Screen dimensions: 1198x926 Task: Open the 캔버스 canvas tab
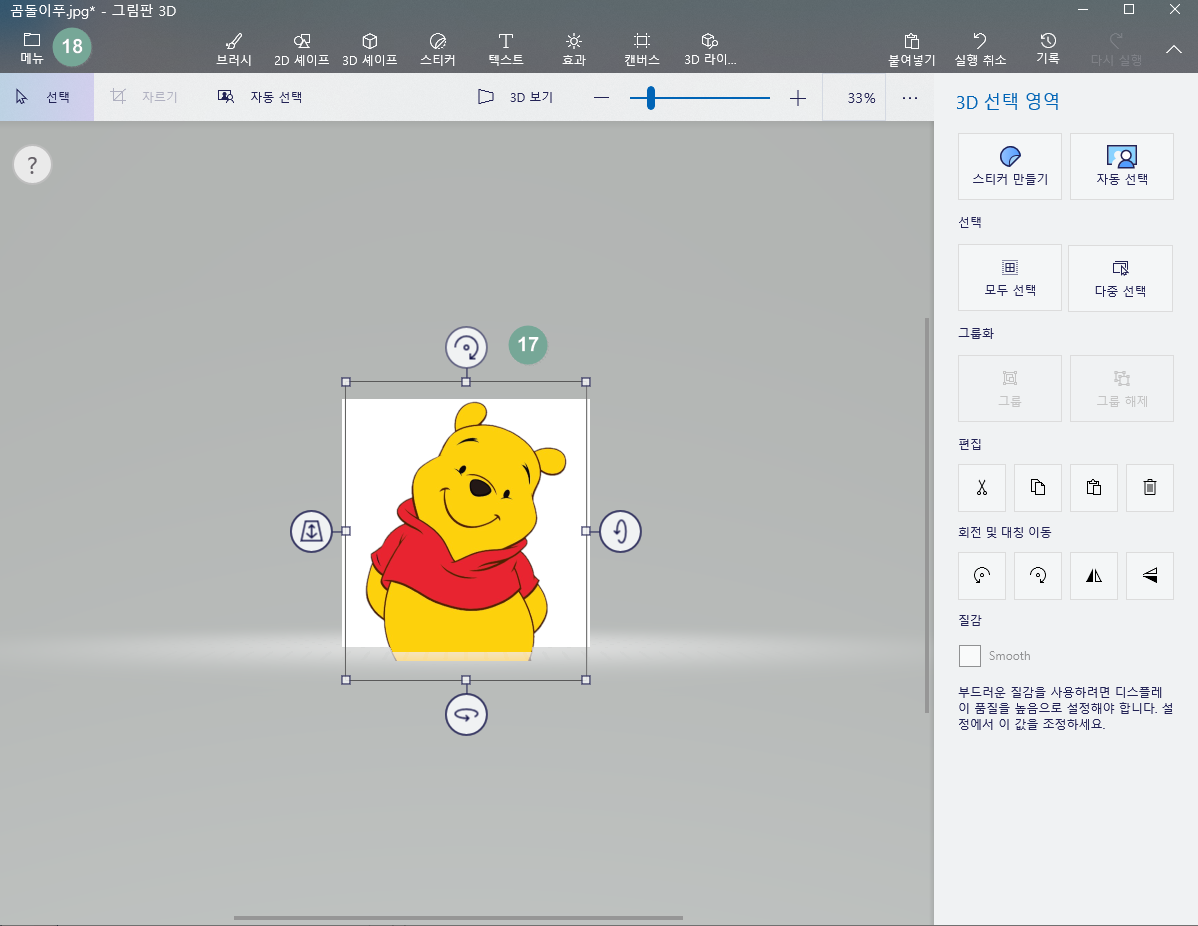coord(642,49)
